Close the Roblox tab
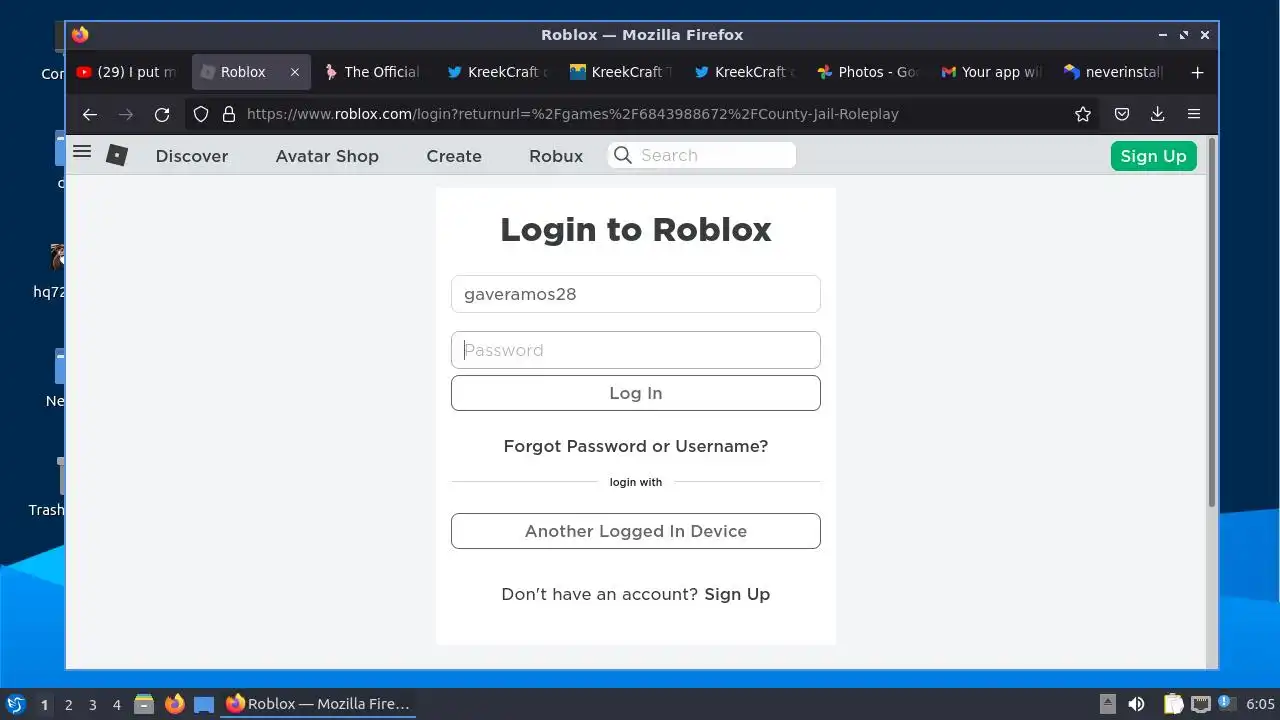This screenshot has height=720, width=1280. click(295, 72)
